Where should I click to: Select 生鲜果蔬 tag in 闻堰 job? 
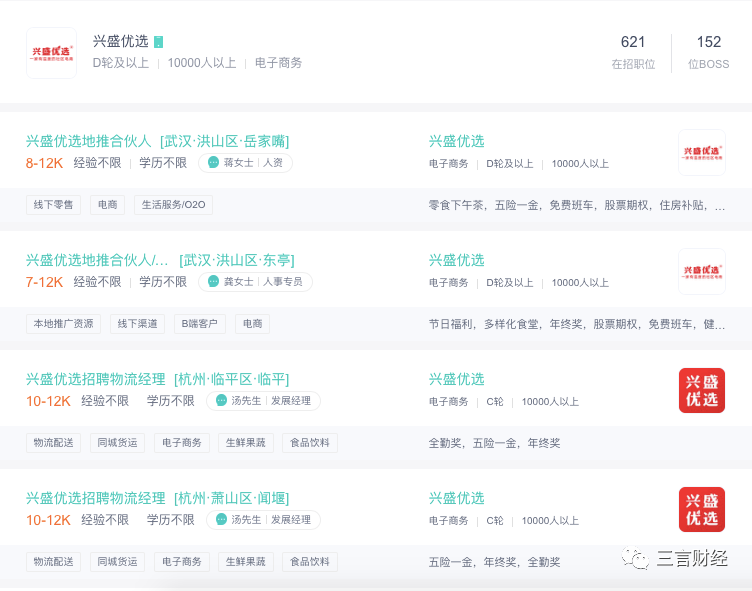(246, 562)
